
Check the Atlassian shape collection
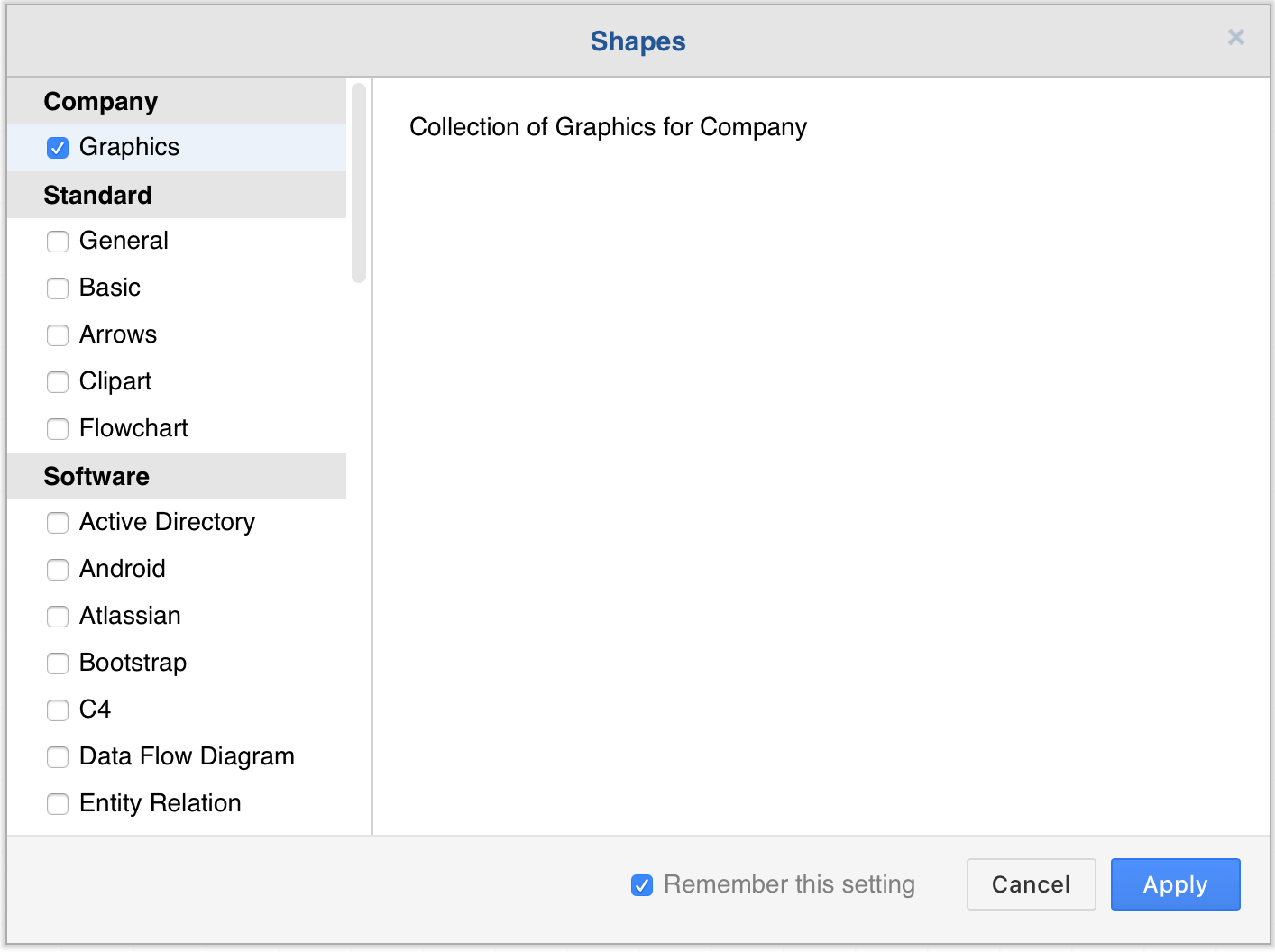(58, 616)
